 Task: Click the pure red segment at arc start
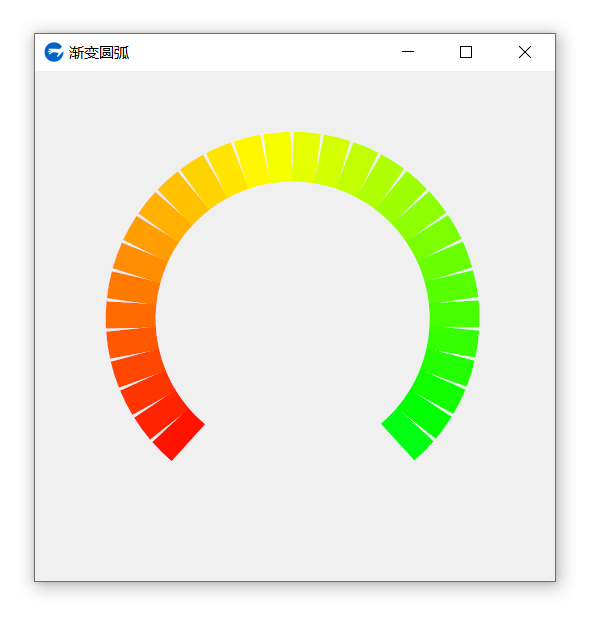click(x=179, y=435)
